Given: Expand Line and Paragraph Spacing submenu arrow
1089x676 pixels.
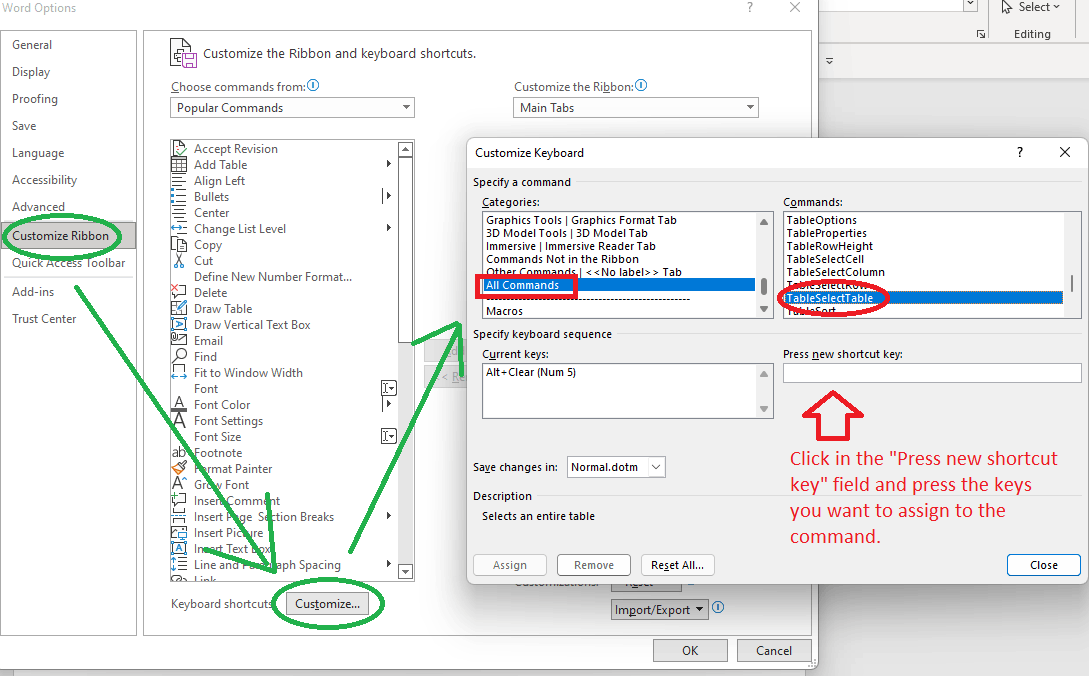Looking at the screenshot, I should pyautogui.click(x=388, y=563).
